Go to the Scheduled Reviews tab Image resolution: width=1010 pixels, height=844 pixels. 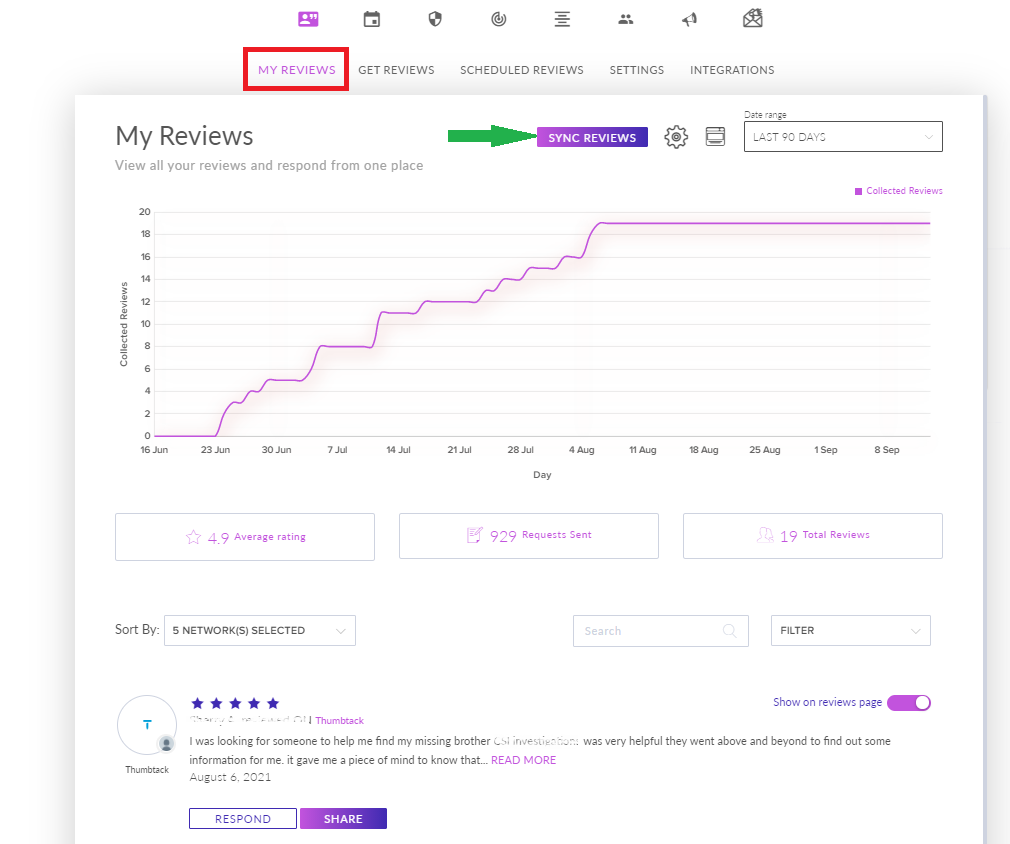(x=521, y=70)
